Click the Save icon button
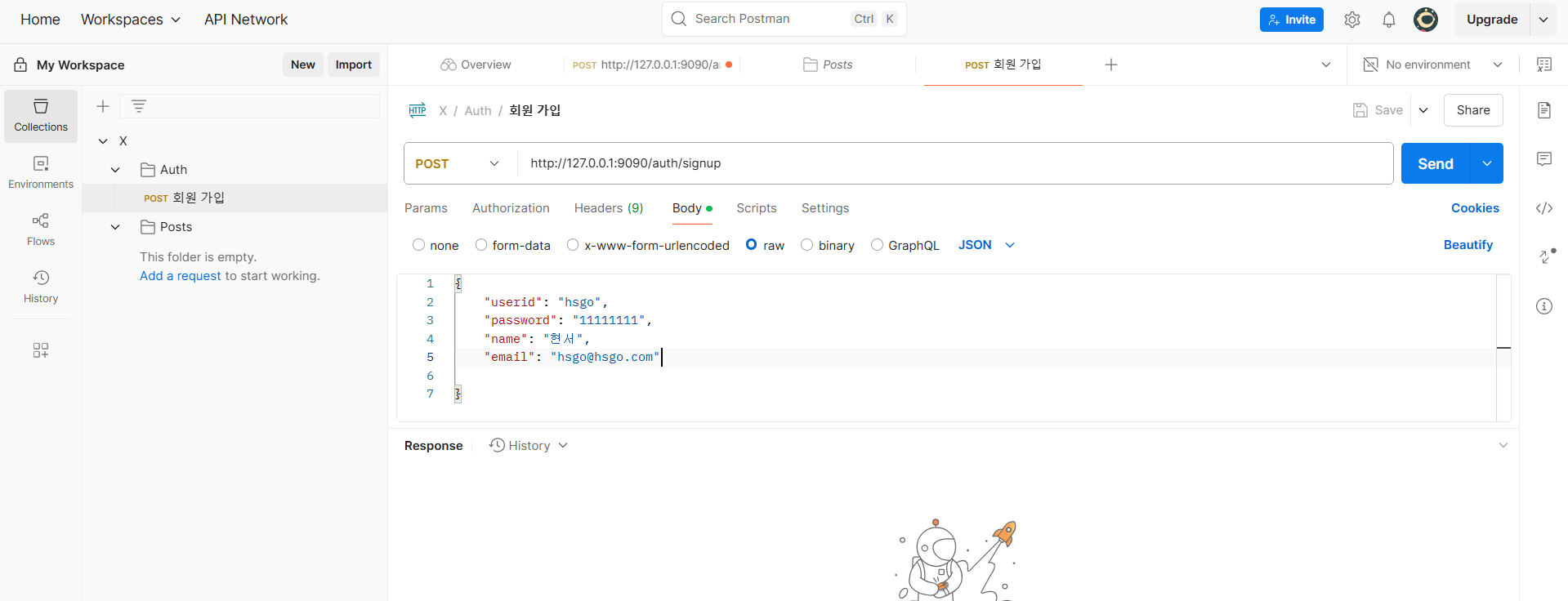Screen dimensions: 1568x601 click(x=1378, y=110)
